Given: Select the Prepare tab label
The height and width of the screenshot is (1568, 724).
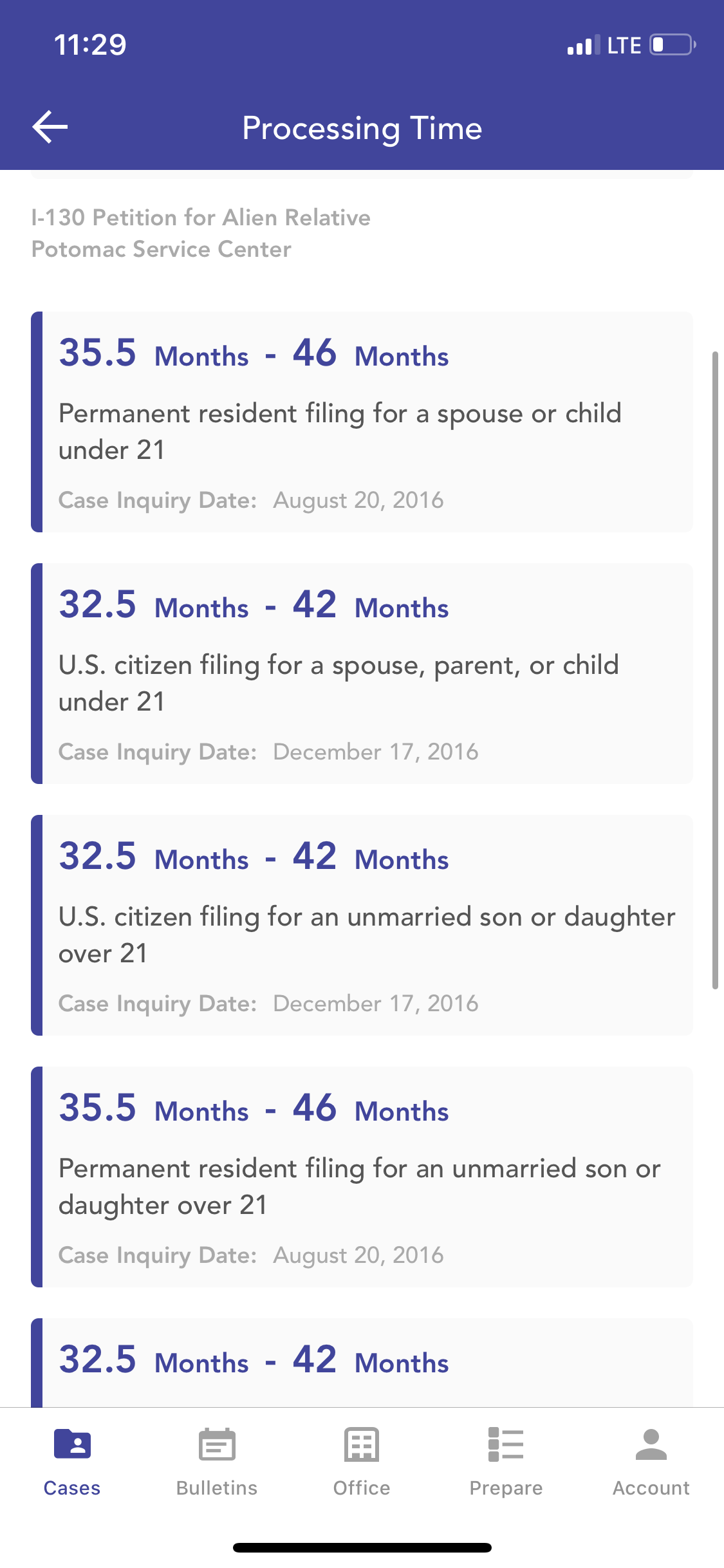Looking at the screenshot, I should click(506, 1488).
